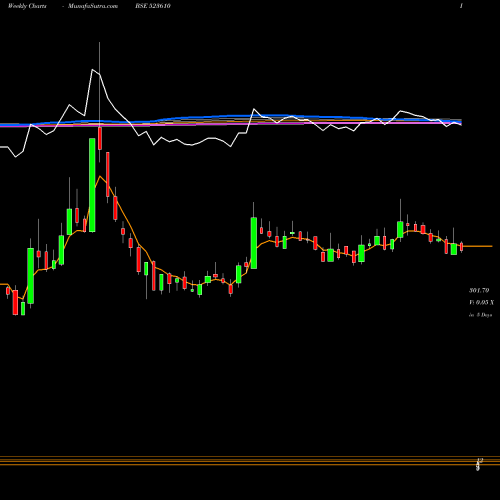
Task: Click the 'in 5 Days' label
Action: [x=480, y=315]
